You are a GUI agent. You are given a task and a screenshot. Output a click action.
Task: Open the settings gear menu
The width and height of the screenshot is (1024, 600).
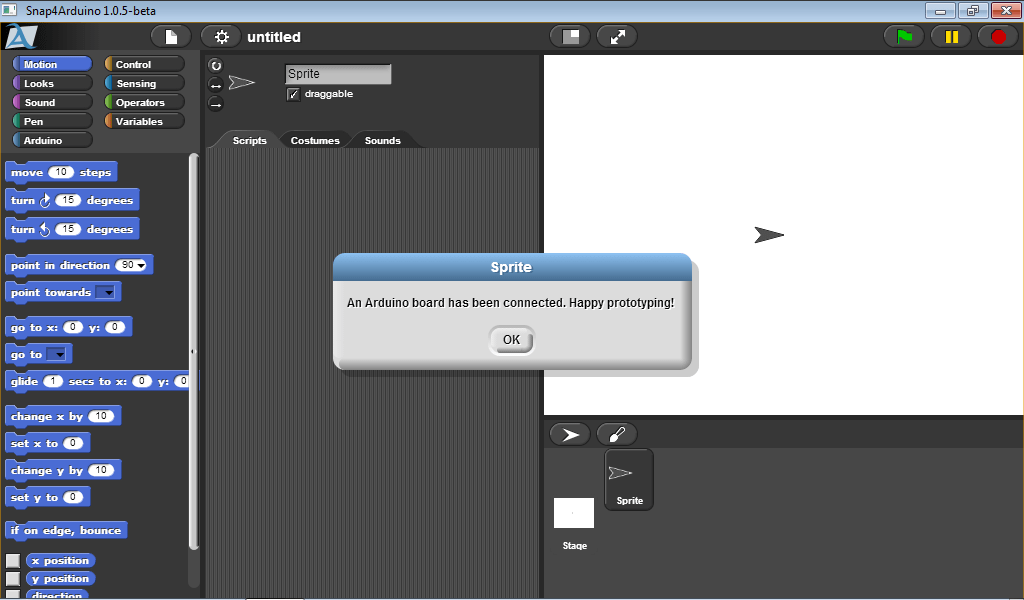coord(221,37)
